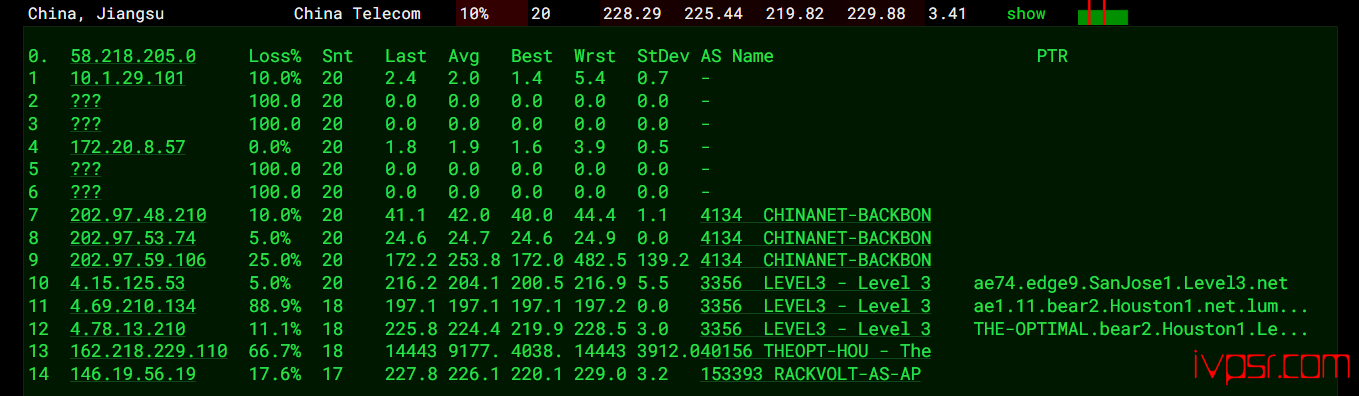Click the ??? link in hop 2
Screen dimensions: 1359x396
86,101
